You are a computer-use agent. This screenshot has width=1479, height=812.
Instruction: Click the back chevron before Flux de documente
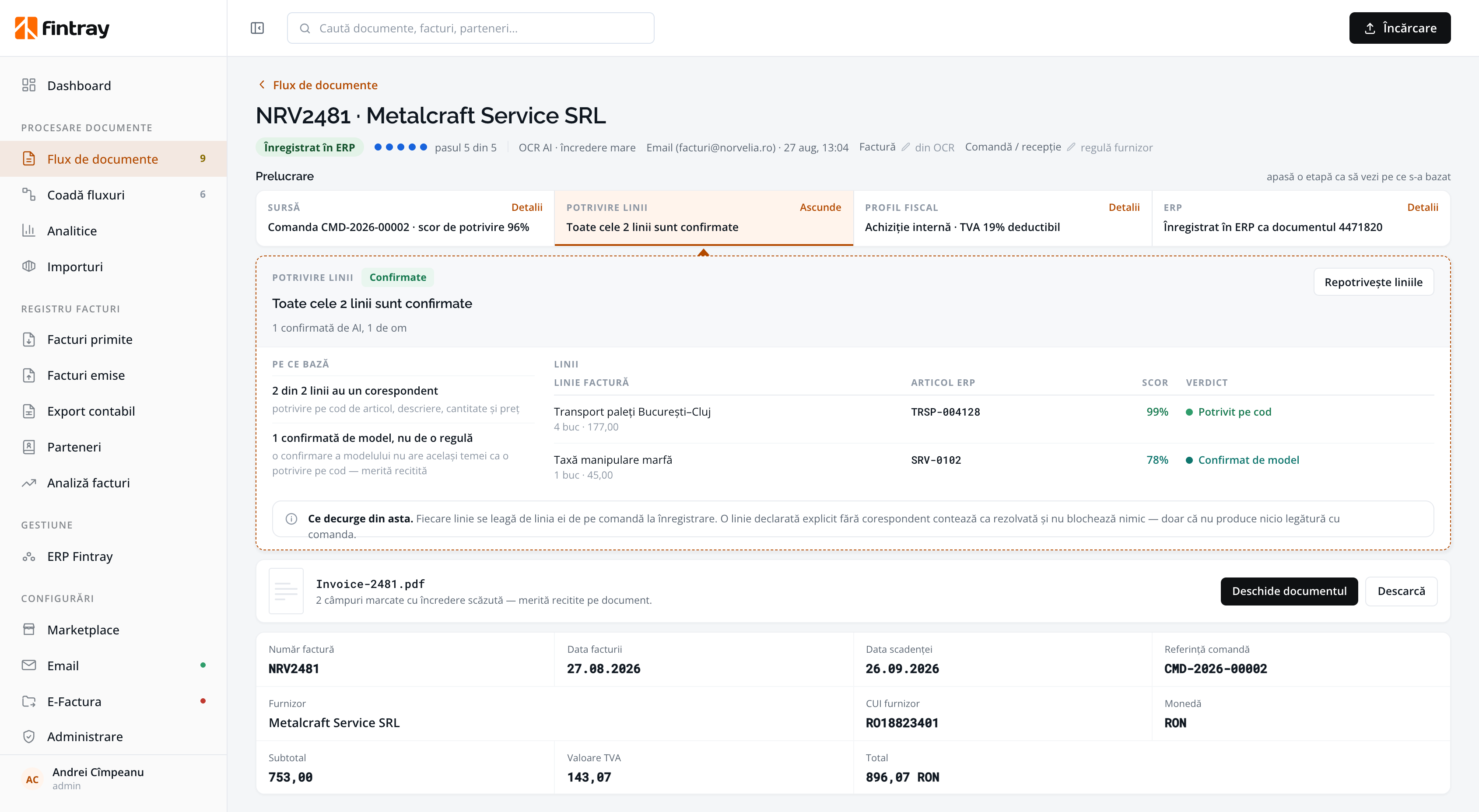[262, 85]
